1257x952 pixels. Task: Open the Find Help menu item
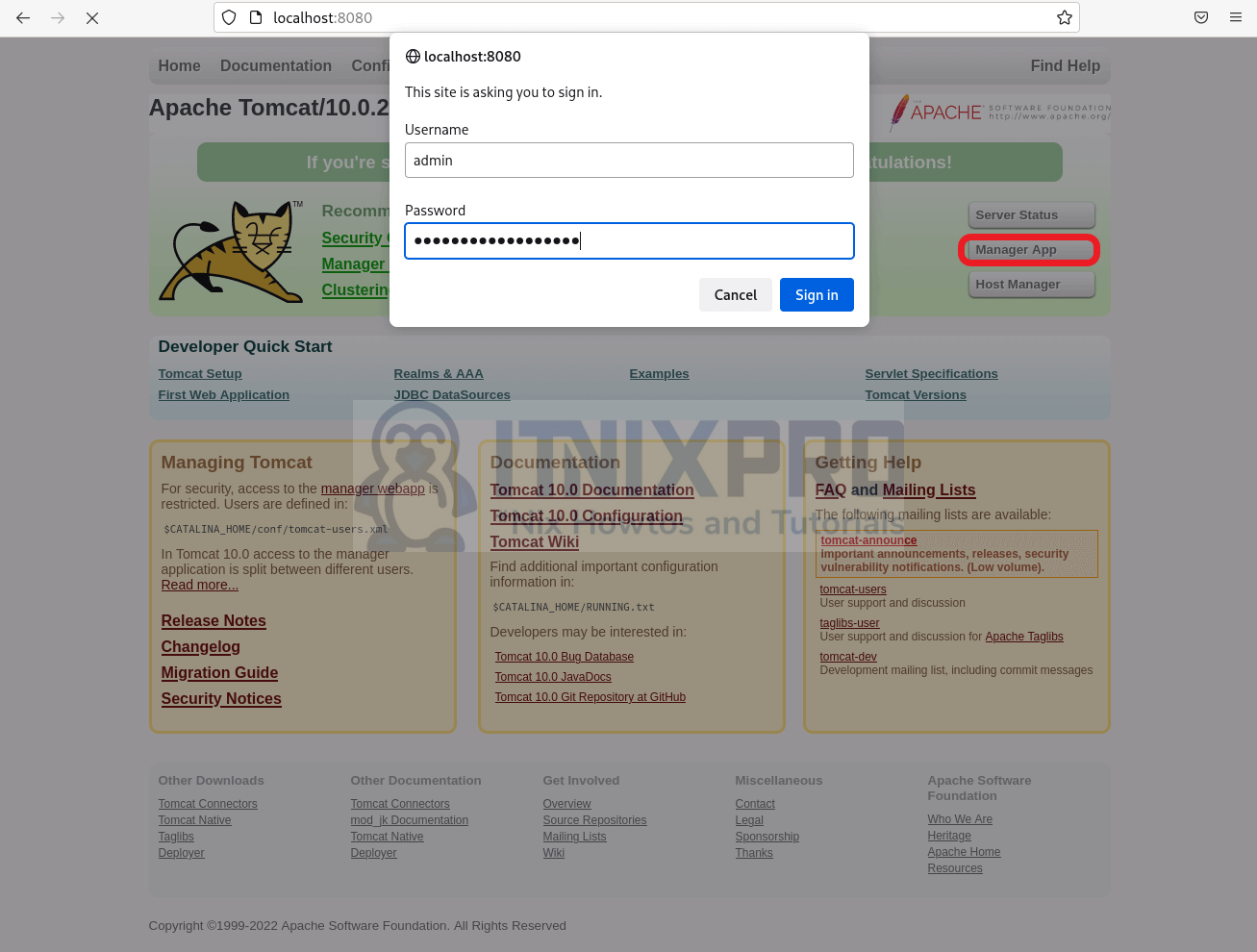(1065, 65)
